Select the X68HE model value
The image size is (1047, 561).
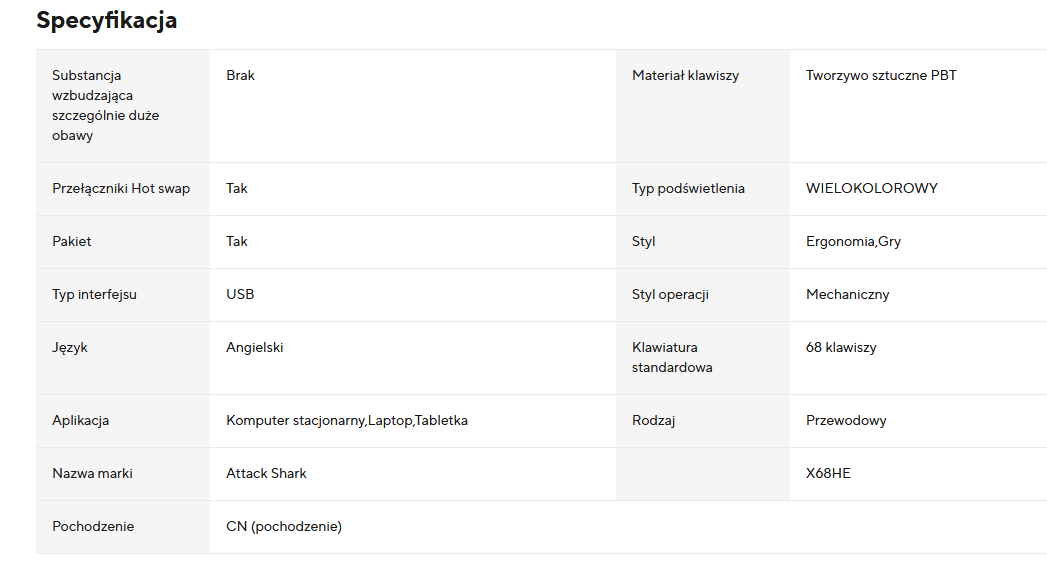click(828, 473)
